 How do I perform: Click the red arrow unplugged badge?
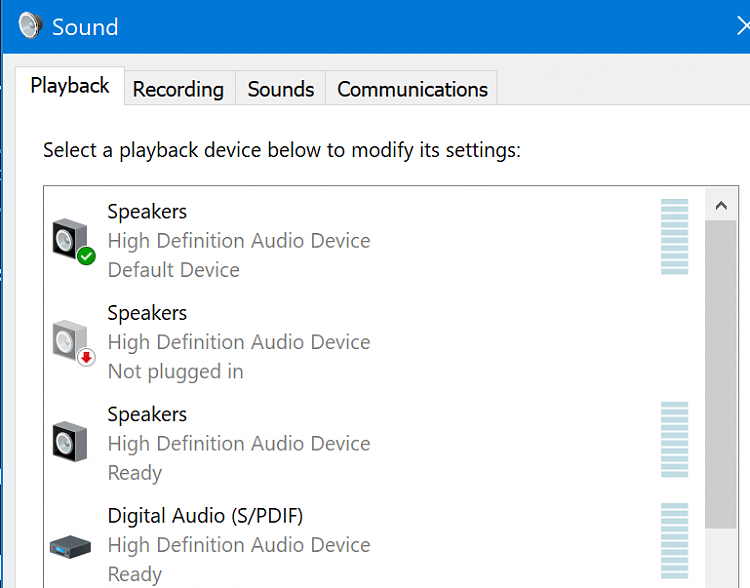[87, 357]
